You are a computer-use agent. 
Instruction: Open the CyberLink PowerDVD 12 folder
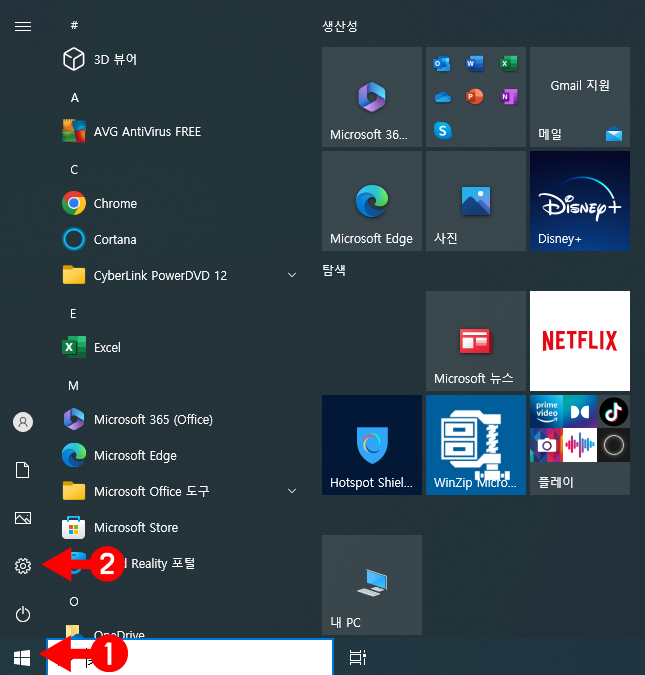pyautogui.click(x=145, y=276)
